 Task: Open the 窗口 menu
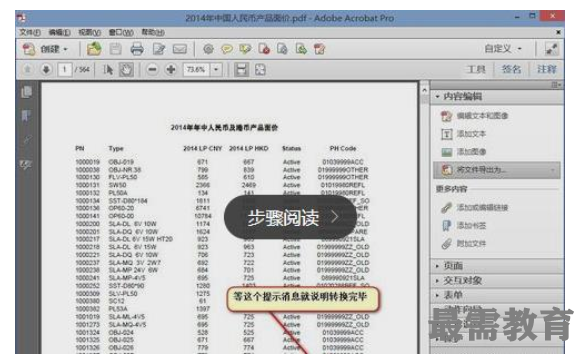121,33
